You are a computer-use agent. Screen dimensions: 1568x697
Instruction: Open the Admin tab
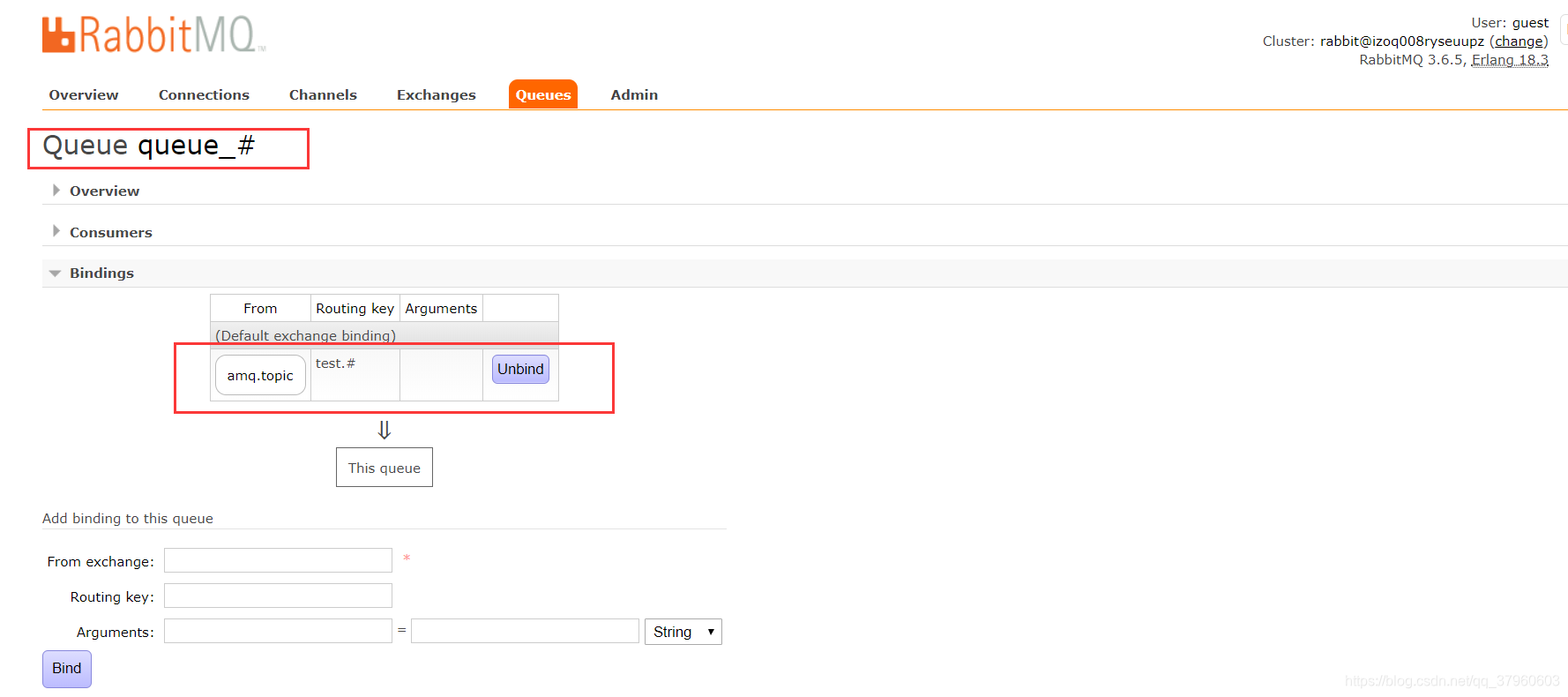point(634,94)
